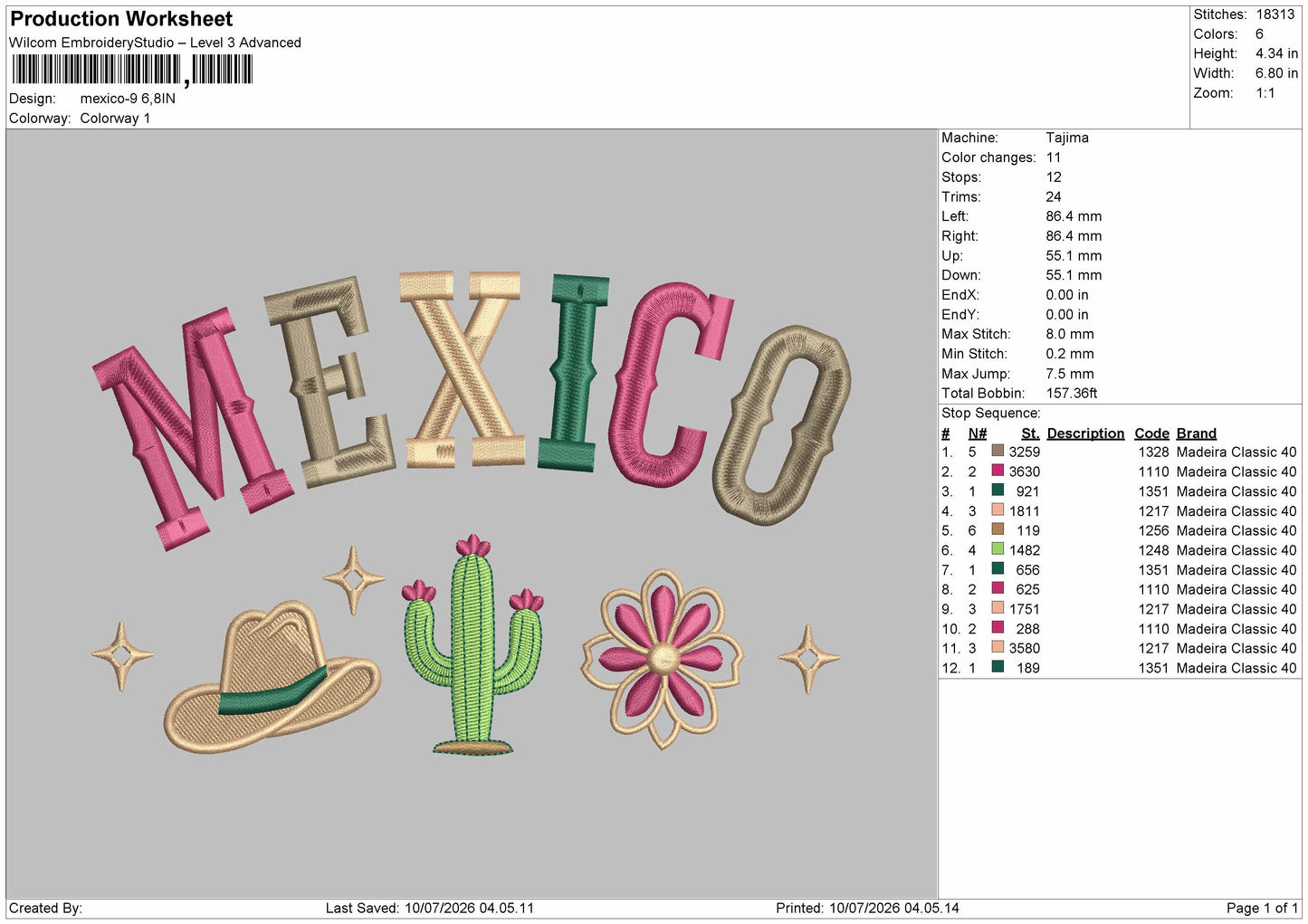The width and height of the screenshot is (1308, 924).
Task: Select stitch count 656 in row 7
Action: [x=1028, y=570]
